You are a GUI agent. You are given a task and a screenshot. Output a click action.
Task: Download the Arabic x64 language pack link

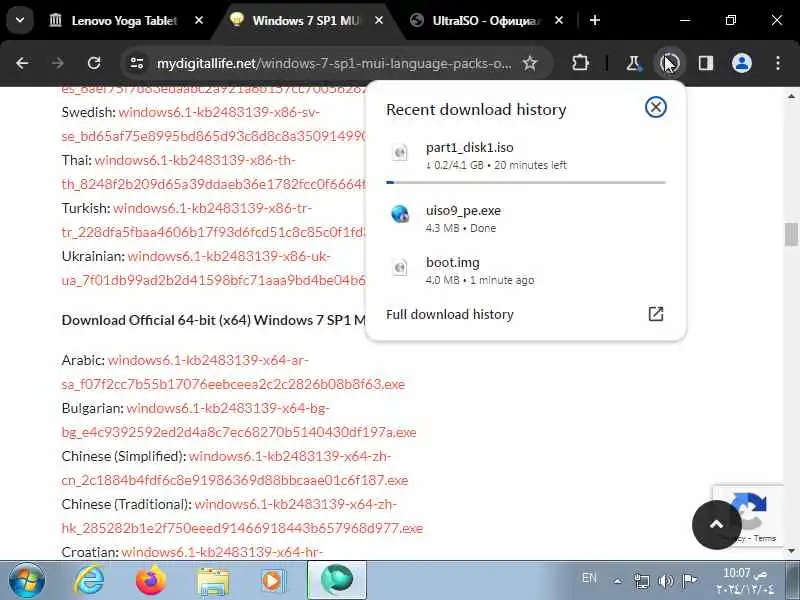pos(233,372)
